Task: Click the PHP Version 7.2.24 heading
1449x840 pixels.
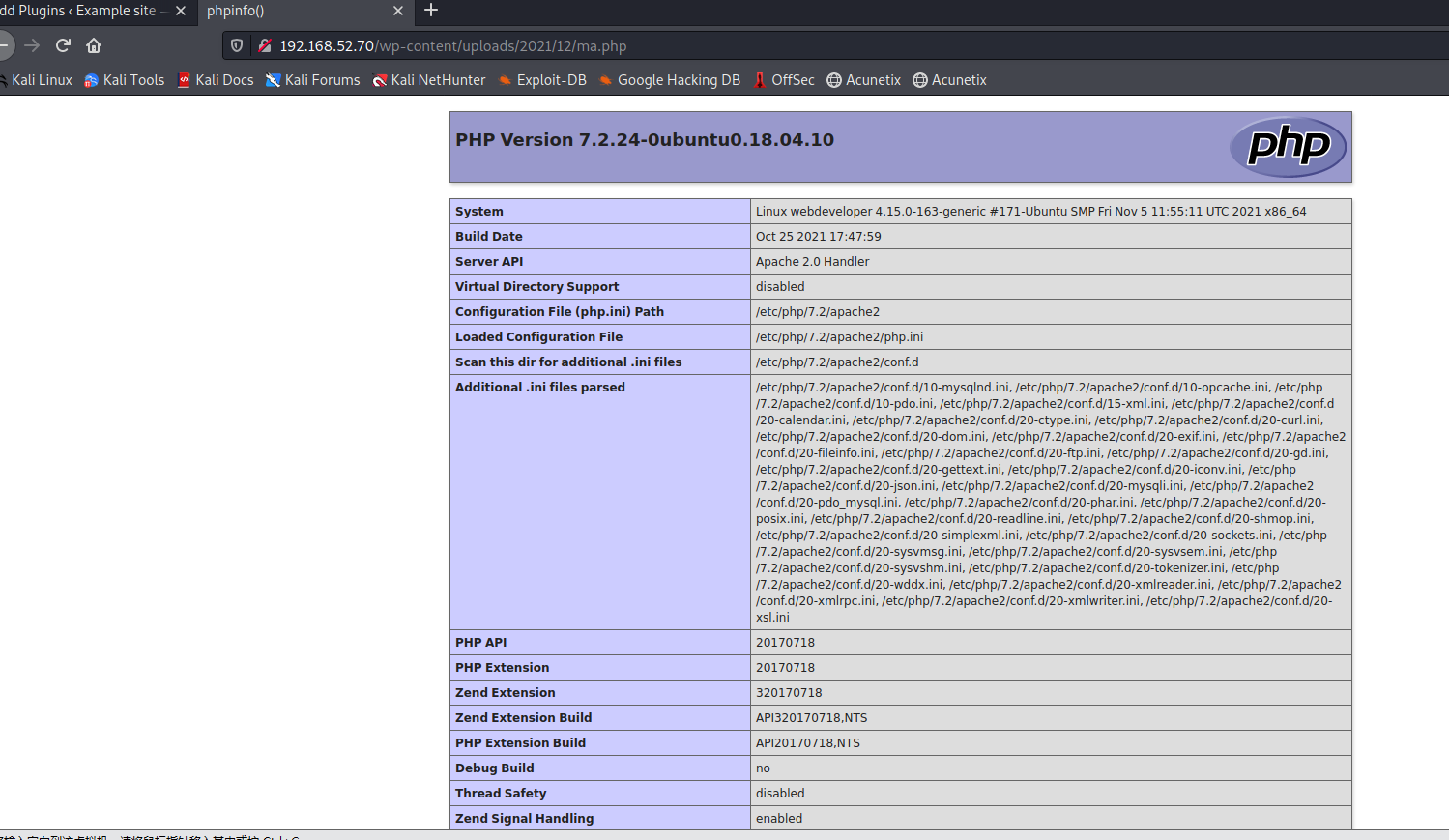Action: click(645, 140)
